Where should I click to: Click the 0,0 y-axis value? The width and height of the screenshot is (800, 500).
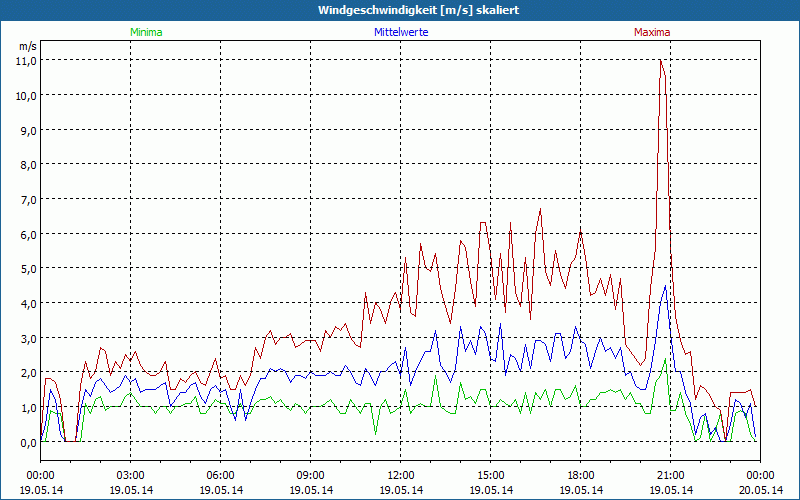tap(29, 443)
